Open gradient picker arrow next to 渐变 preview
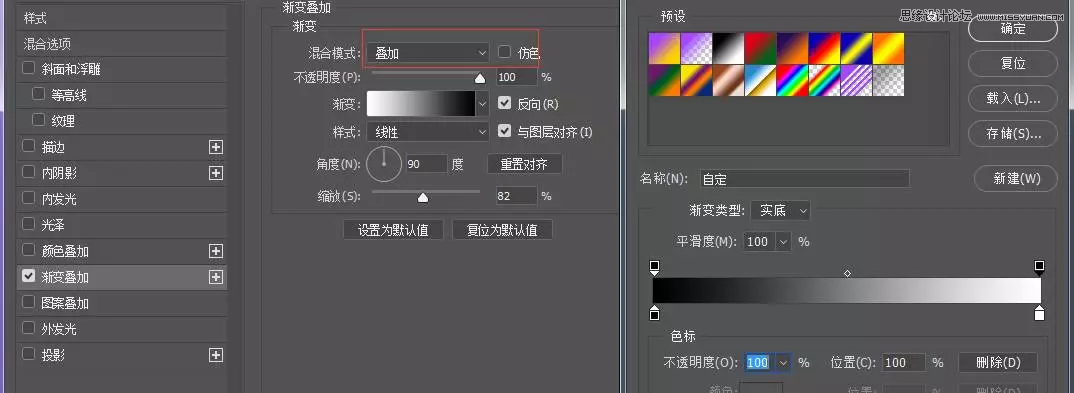1074x393 pixels. tap(482, 103)
